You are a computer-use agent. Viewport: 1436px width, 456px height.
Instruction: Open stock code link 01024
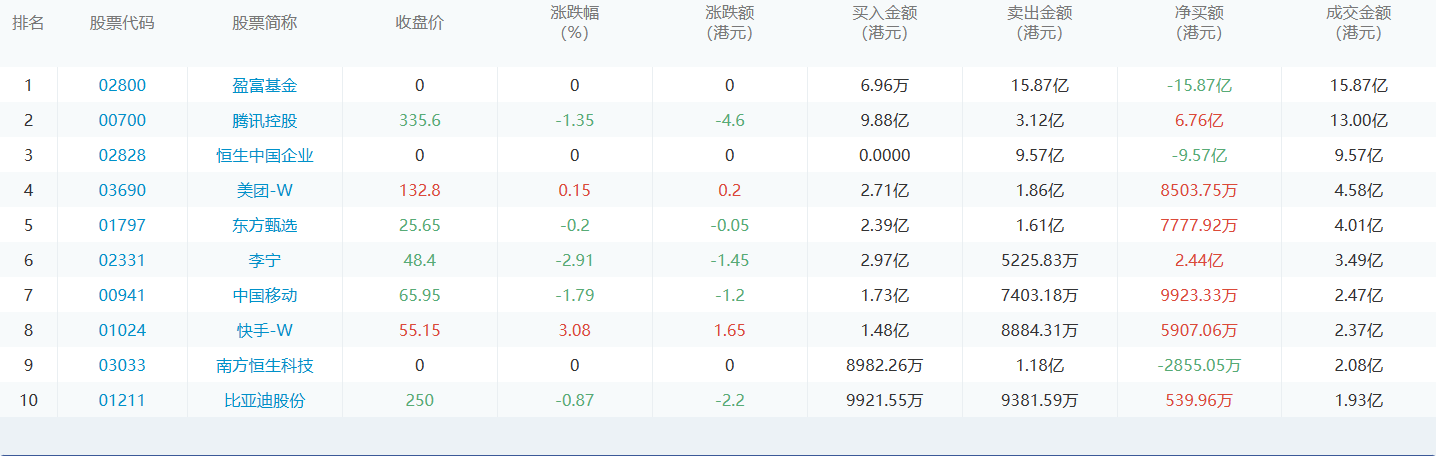coord(122,331)
